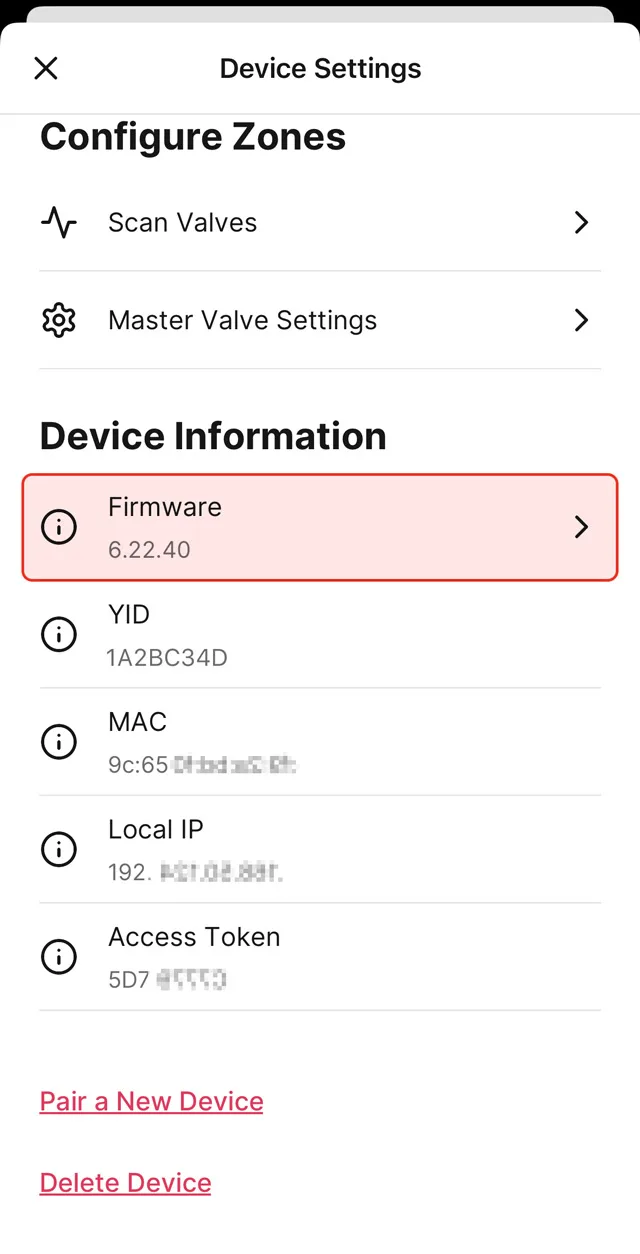The image size is (640, 1254).
Task: Click the Configure Zones heading
Action: [x=192, y=137]
